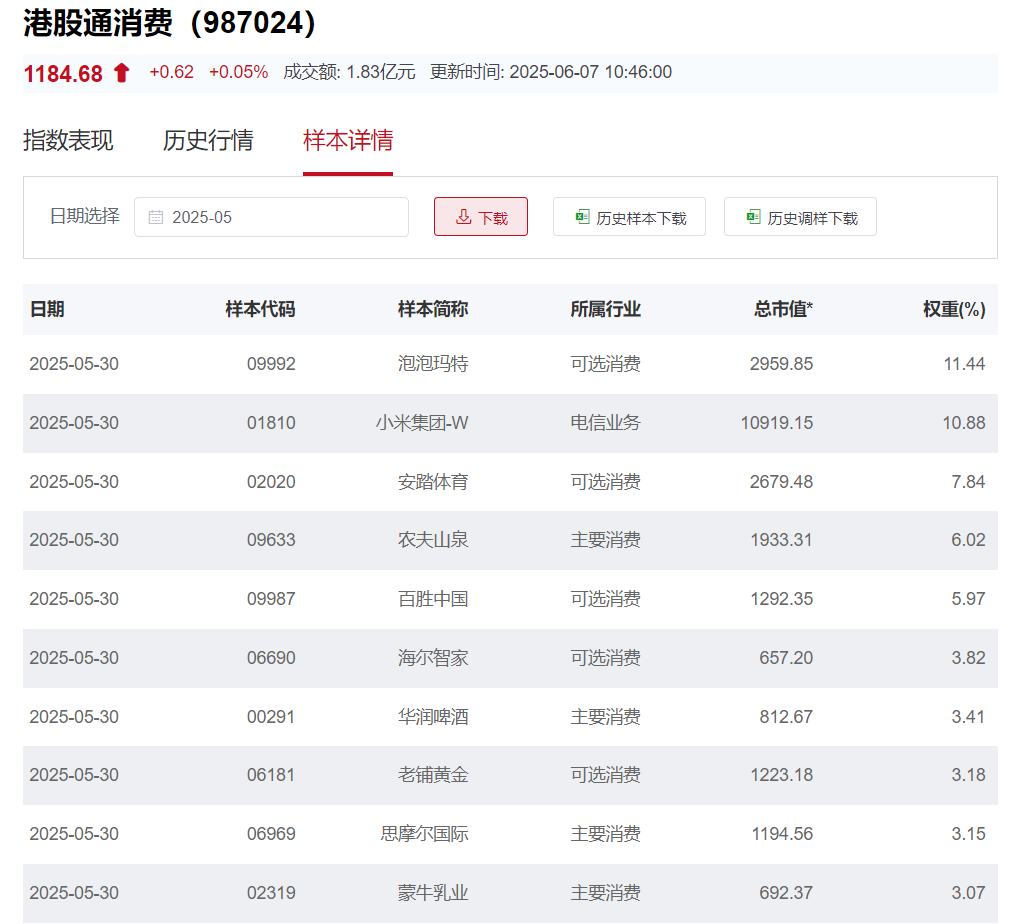Switch to the 指数表现 tab
This screenshot has width=1020, height=924.
click(x=69, y=141)
